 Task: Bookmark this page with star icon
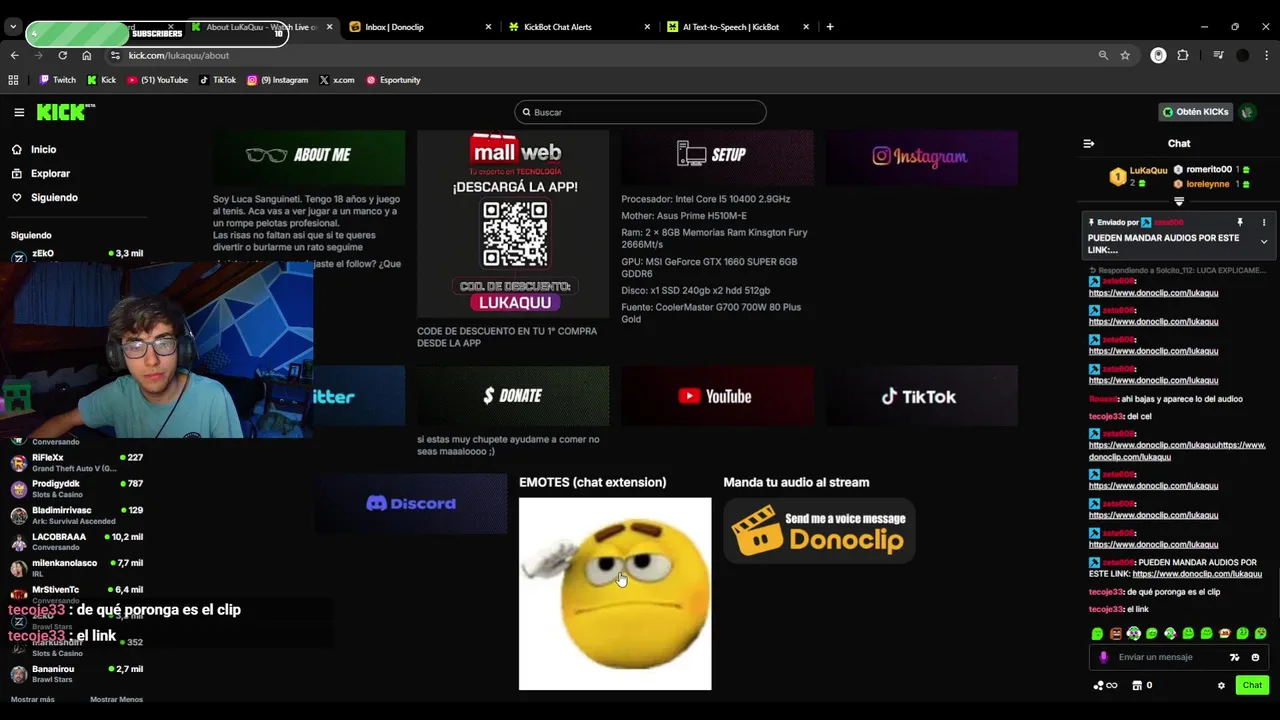point(1125,55)
